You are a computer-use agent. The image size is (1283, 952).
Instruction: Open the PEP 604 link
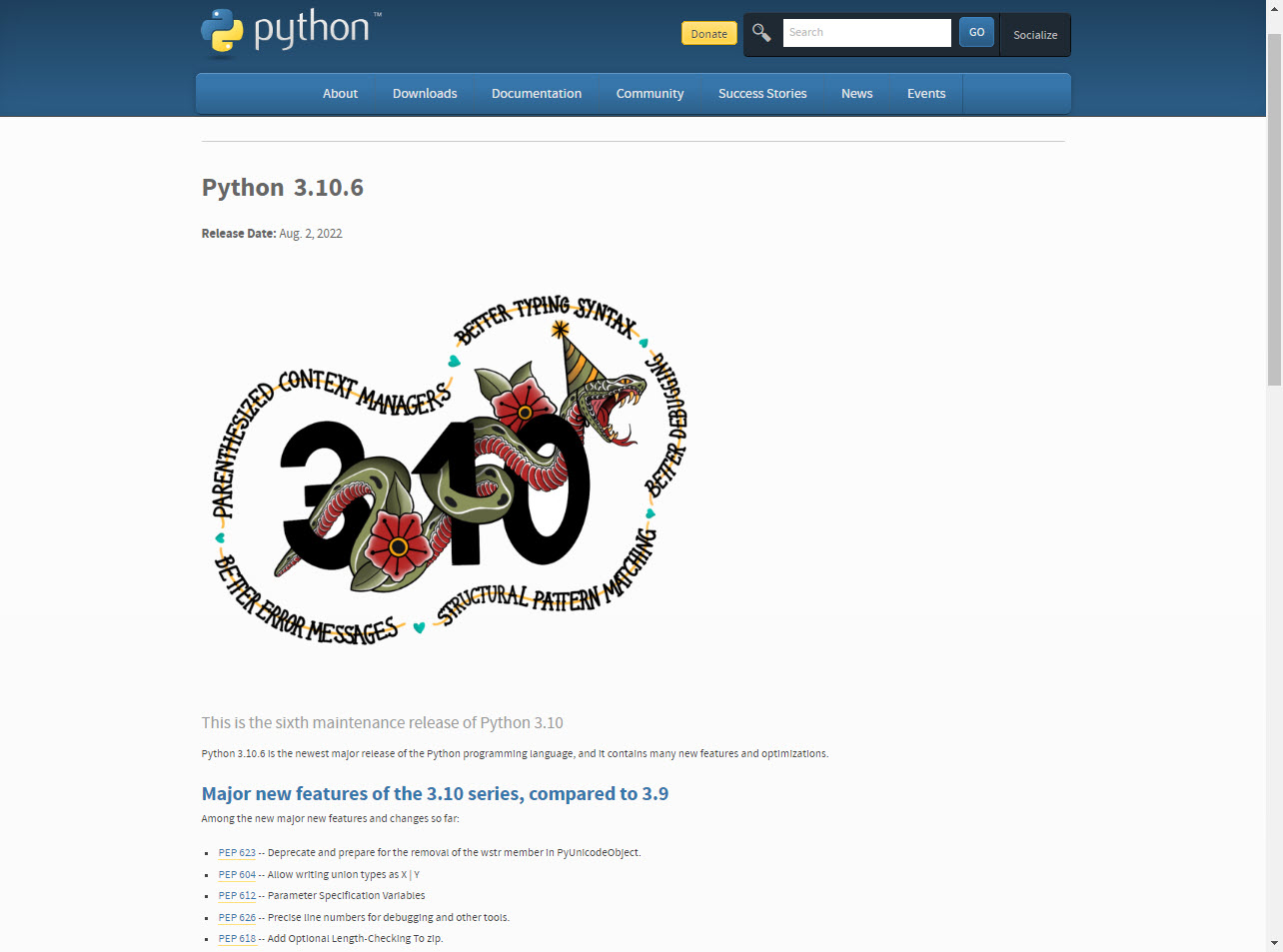pyautogui.click(x=237, y=875)
